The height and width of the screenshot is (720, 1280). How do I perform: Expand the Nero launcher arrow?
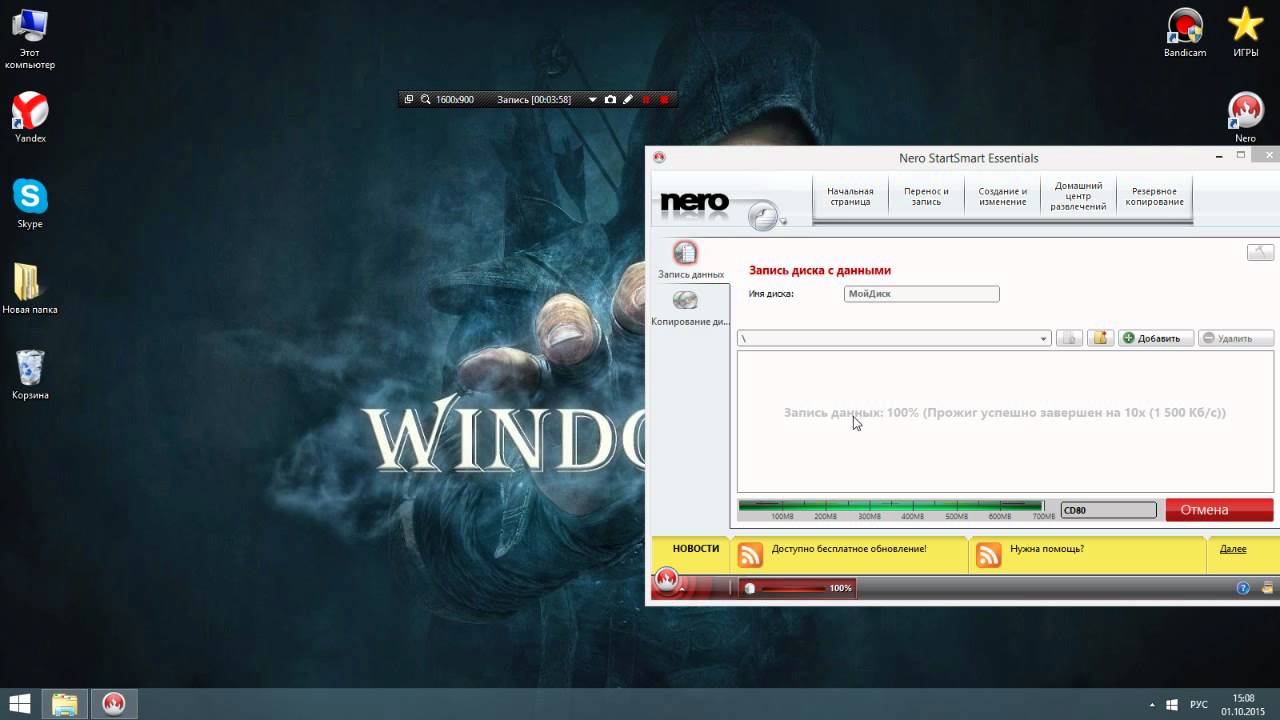(684, 590)
